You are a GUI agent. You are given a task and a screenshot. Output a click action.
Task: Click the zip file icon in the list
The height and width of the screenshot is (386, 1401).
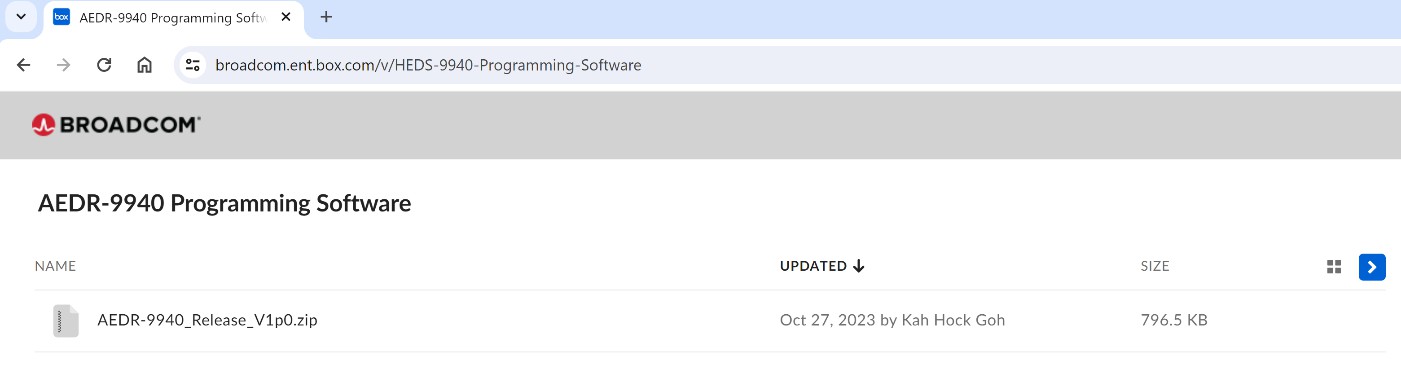tap(66, 321)
